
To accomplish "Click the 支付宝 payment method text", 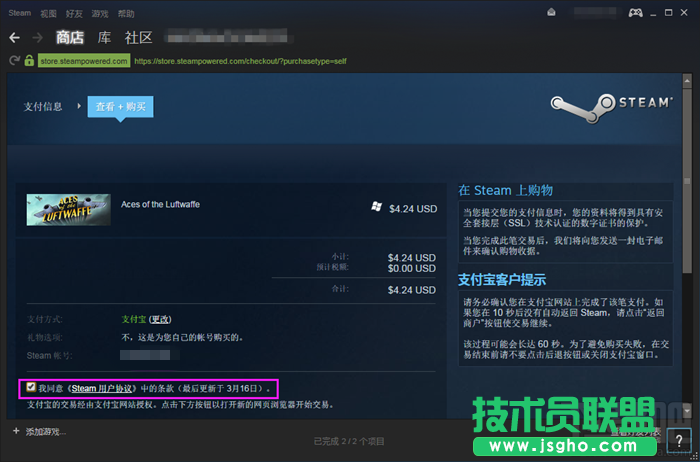I will click(134, 320).
